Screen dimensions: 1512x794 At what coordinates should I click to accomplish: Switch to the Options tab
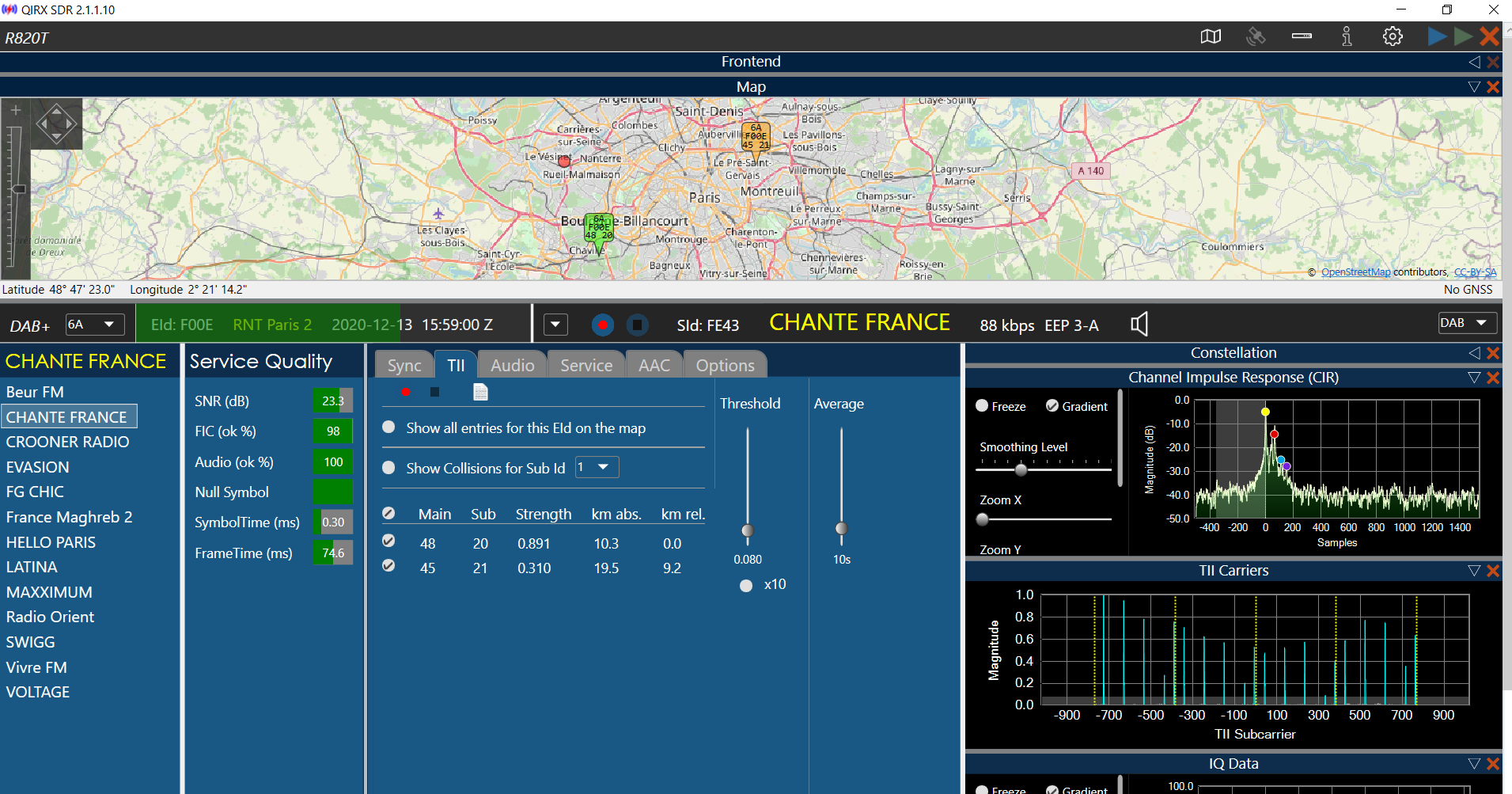(x=726, y=365)
